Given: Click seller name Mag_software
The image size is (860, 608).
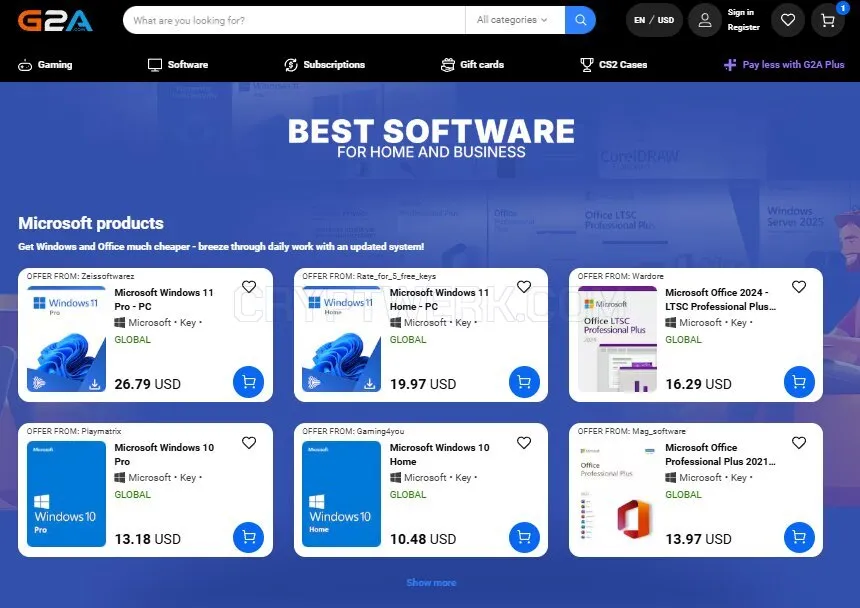Looking at the screenshot, I should point(658,431).
